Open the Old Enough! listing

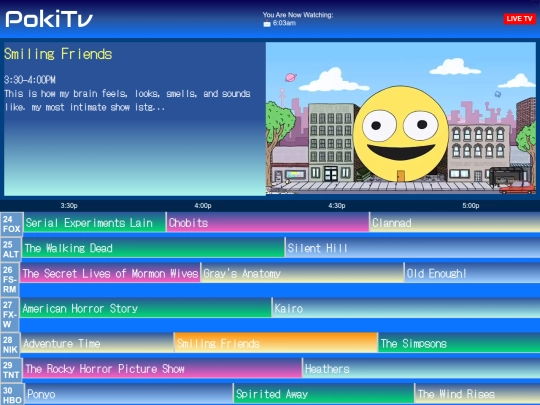pos(472,273)
